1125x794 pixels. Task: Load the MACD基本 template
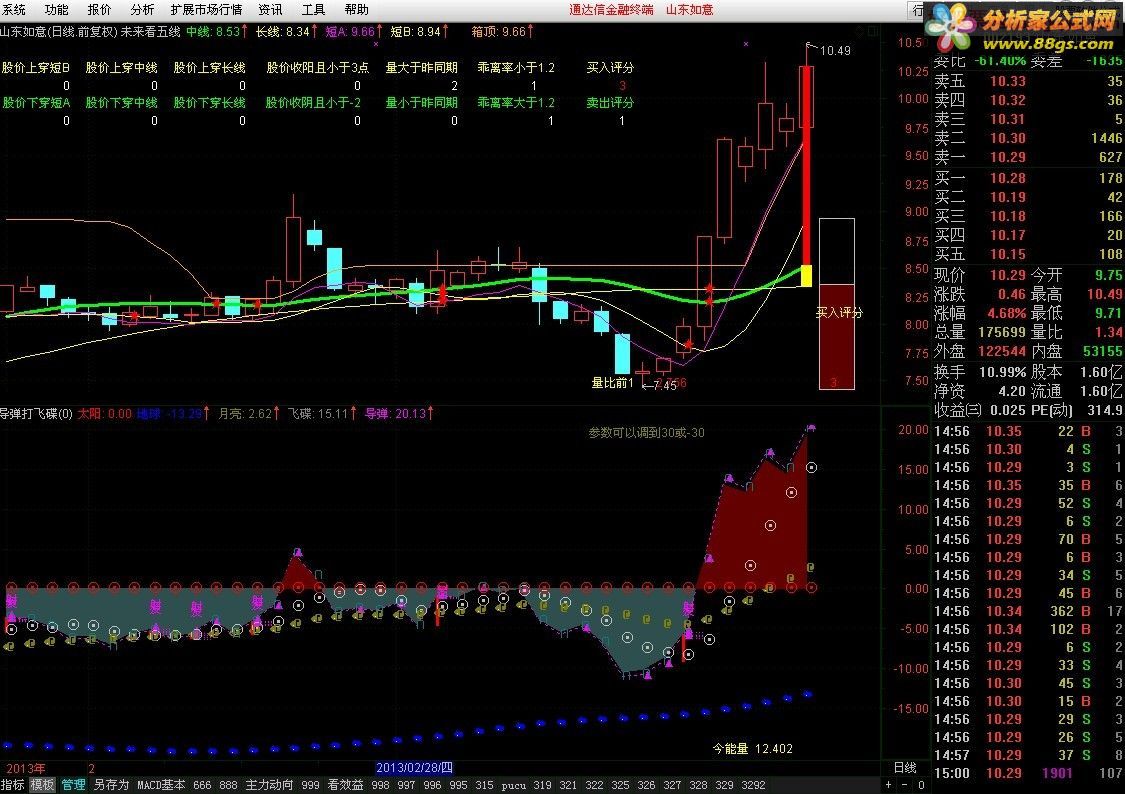click(161, 785)
